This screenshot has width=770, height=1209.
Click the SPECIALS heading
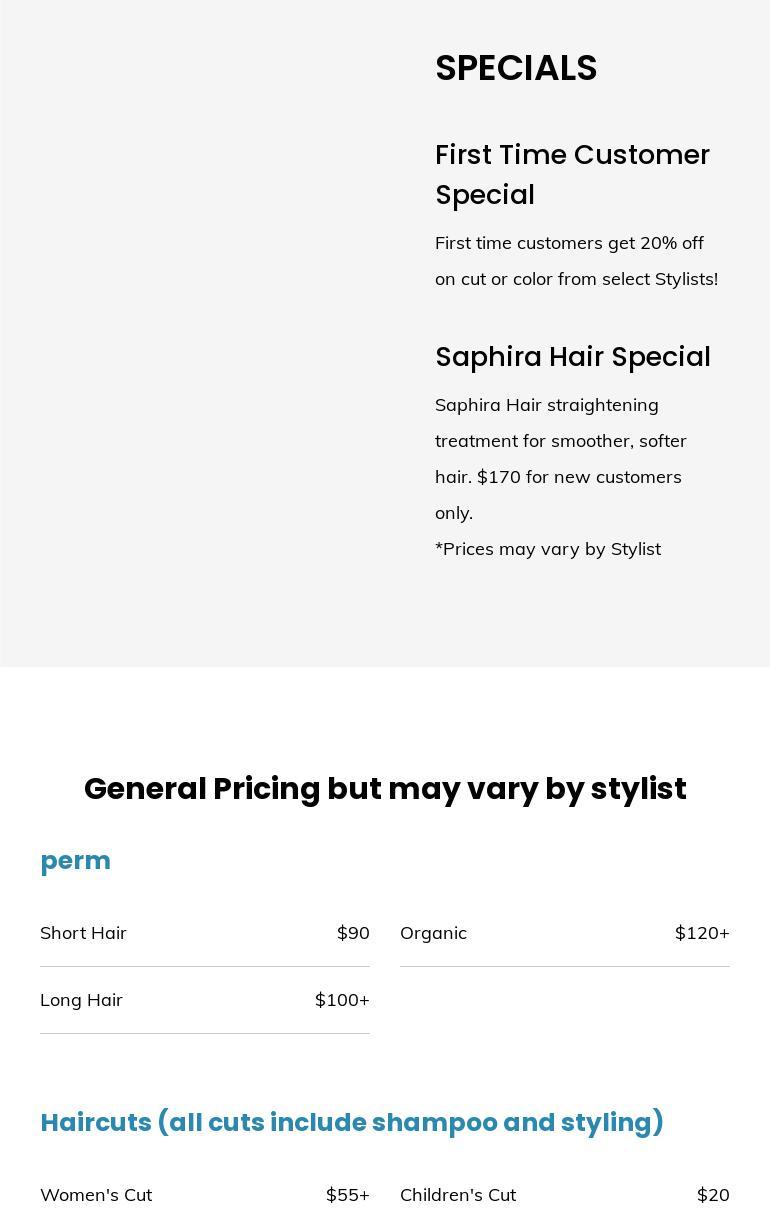pyautogui.click(x=516, y=68)
